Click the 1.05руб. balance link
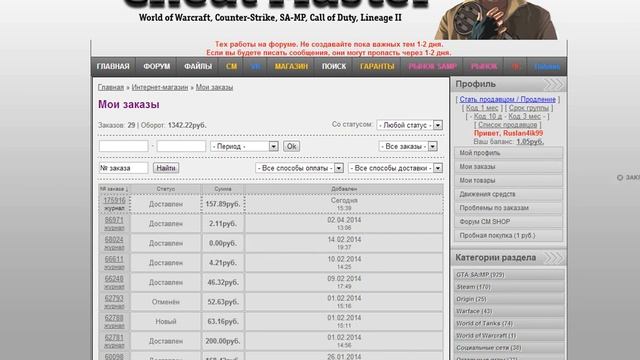 [x=530, y=142]
